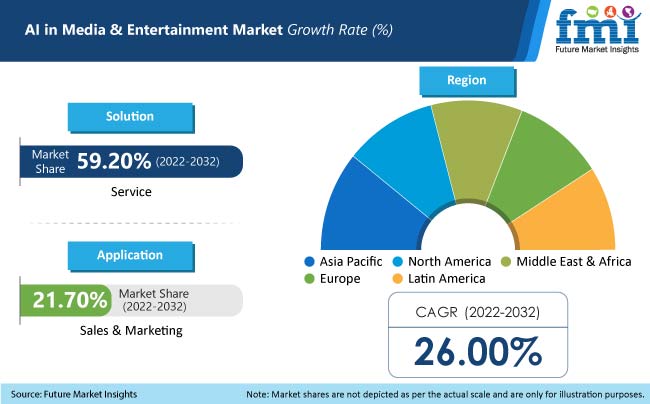Click the Europe legend dot
The width and height of the screenshot is (650, 404).
[x=310, y=278]
